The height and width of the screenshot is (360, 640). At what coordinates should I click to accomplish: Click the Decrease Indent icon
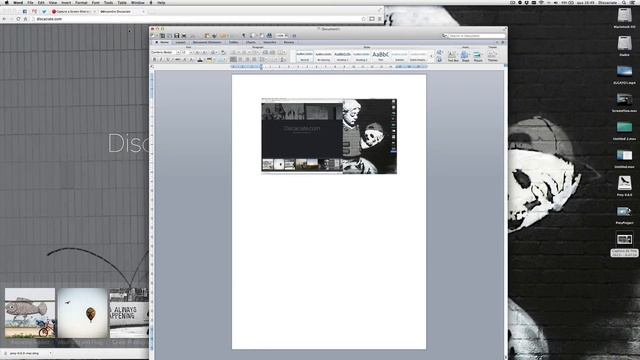(265, 53)
